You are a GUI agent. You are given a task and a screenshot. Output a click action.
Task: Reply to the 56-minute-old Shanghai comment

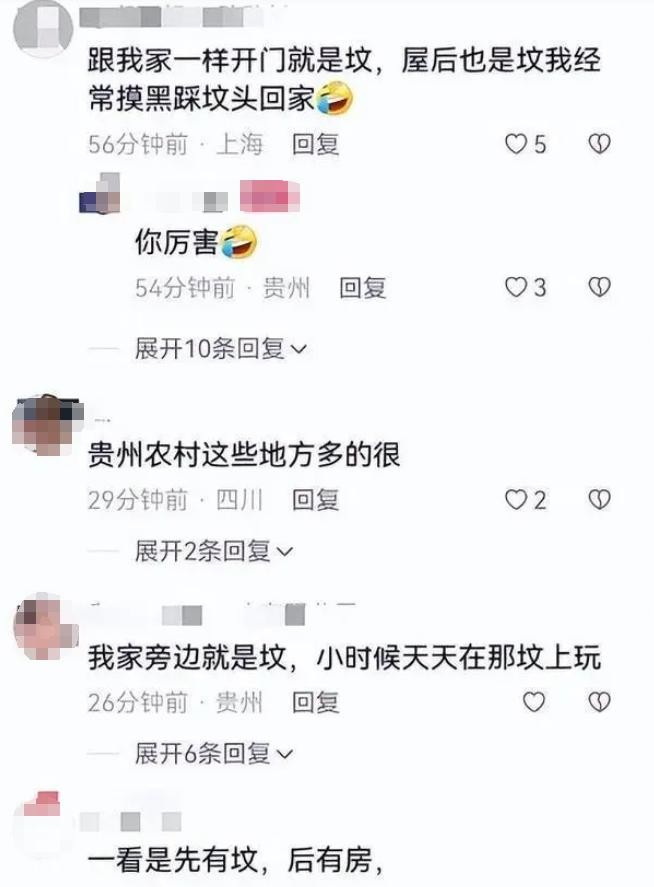click(316, 144)
